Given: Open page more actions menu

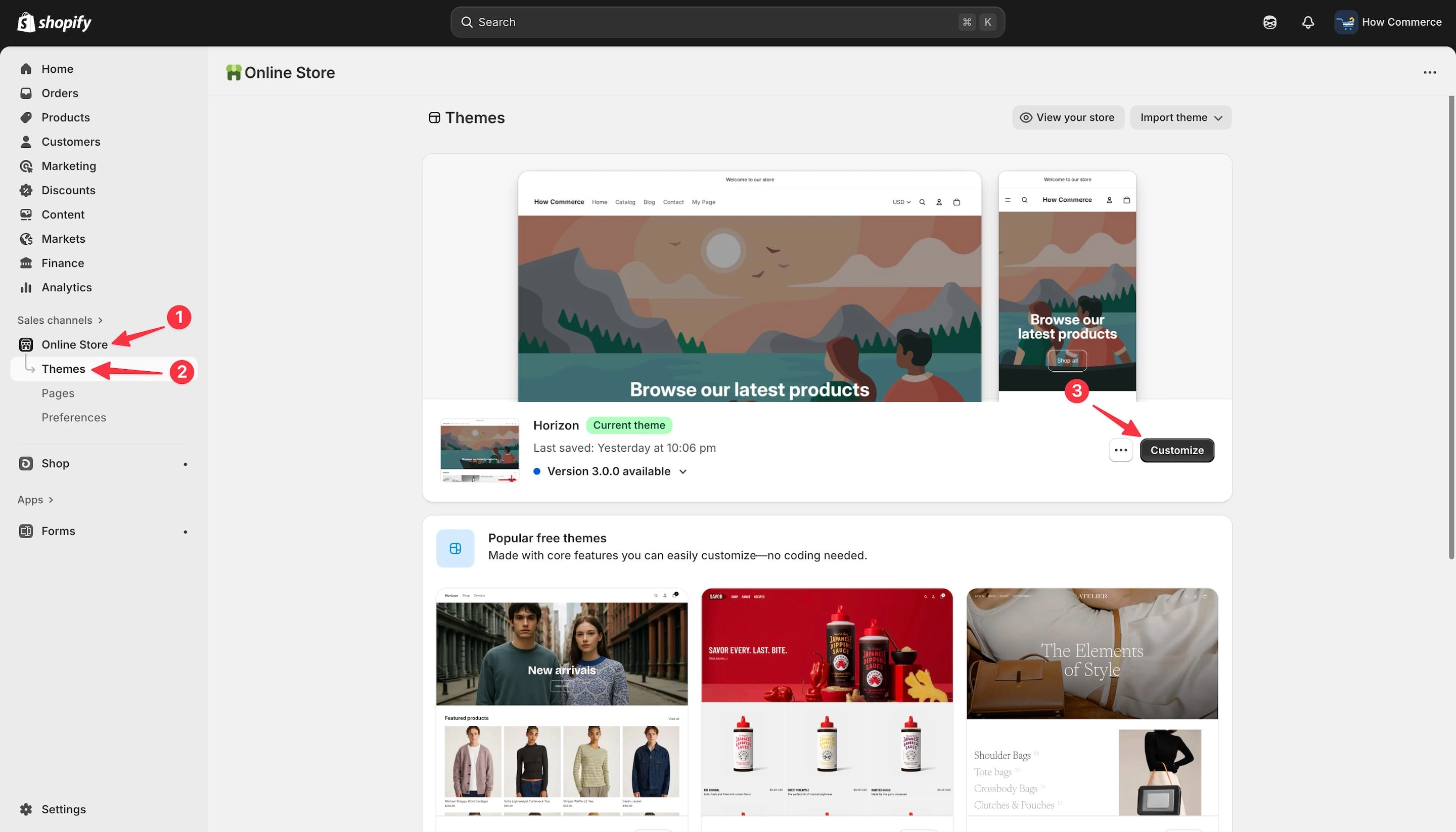Looking at the screenshot, I should point(1430,72).
